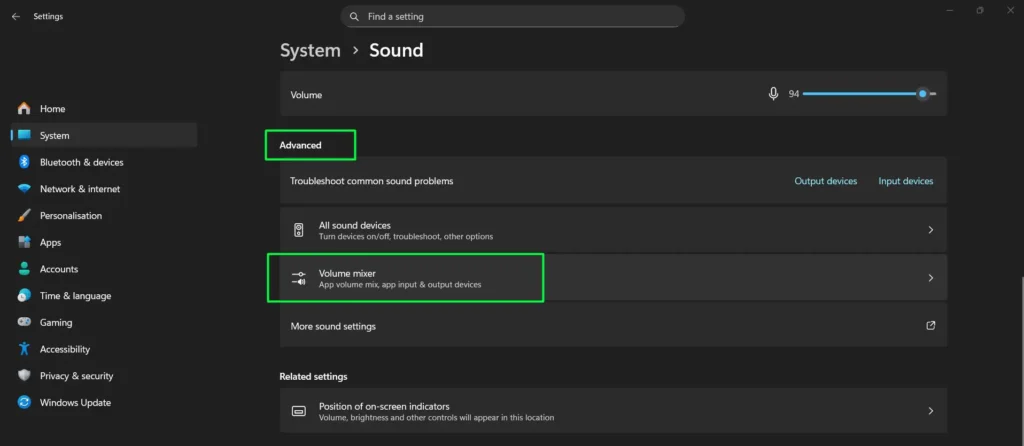Go to Network & internet settings

click(104, 189)
